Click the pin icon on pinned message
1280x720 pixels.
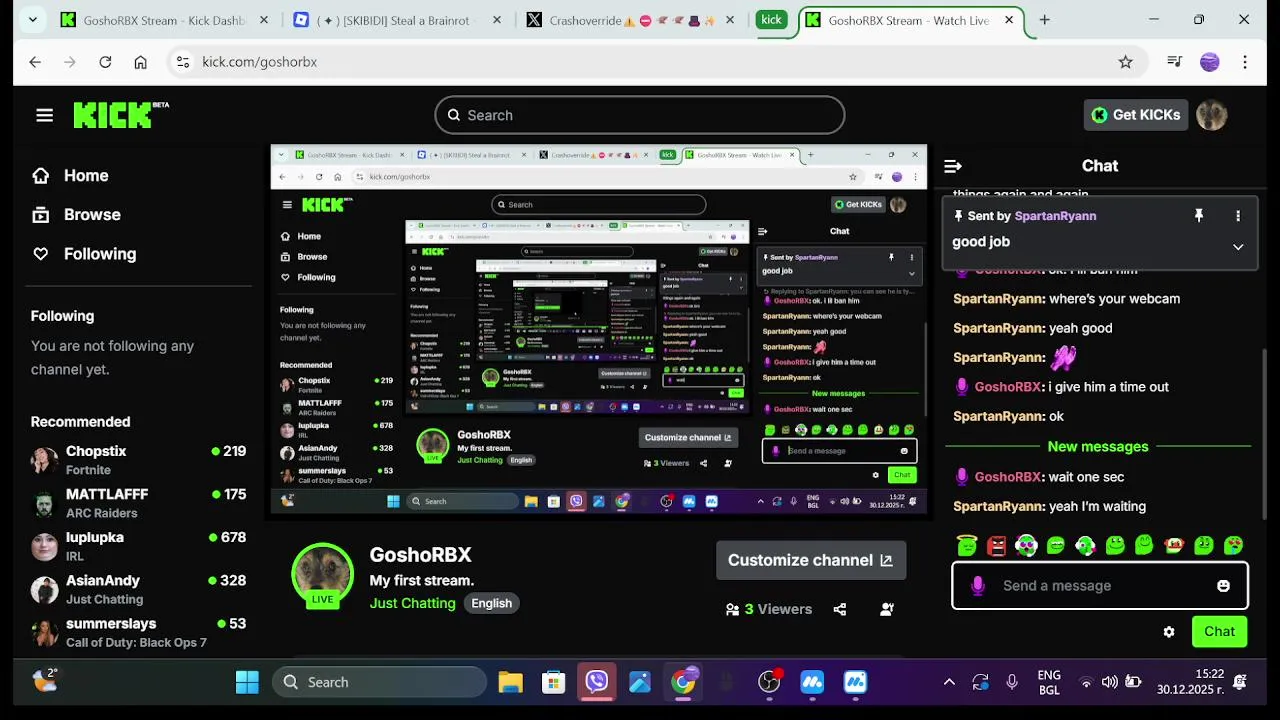[x=1199, y=216]
